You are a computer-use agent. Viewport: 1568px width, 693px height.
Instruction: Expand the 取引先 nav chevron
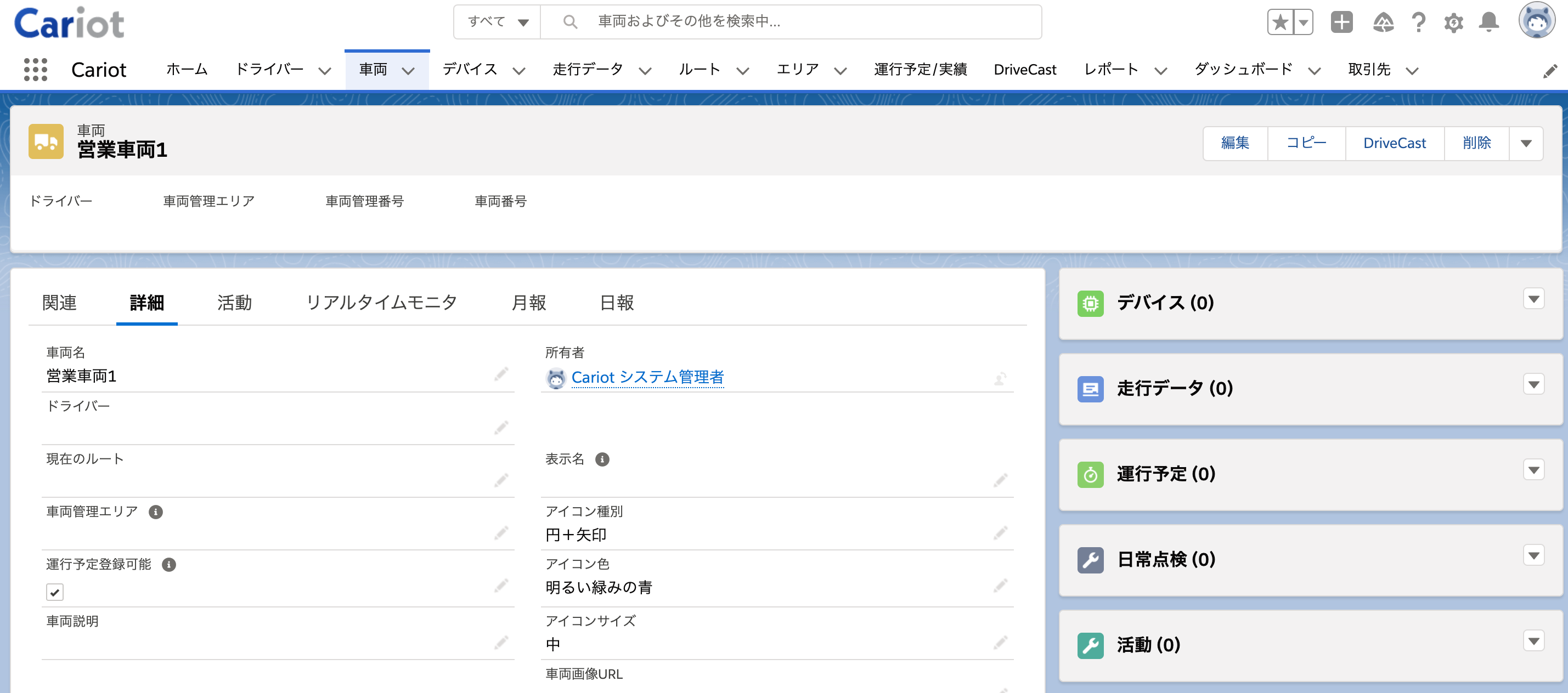[x=1412, y=71]
